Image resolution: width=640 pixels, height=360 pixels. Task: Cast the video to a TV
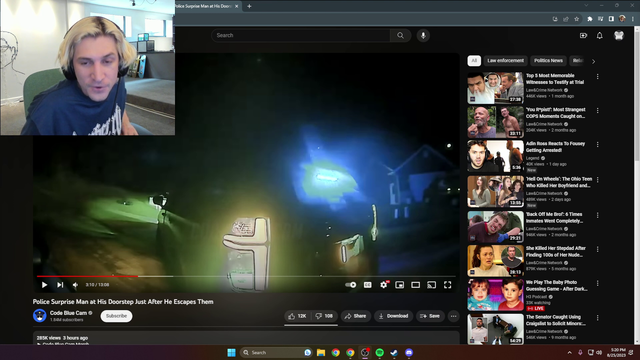tap(431, 285)
